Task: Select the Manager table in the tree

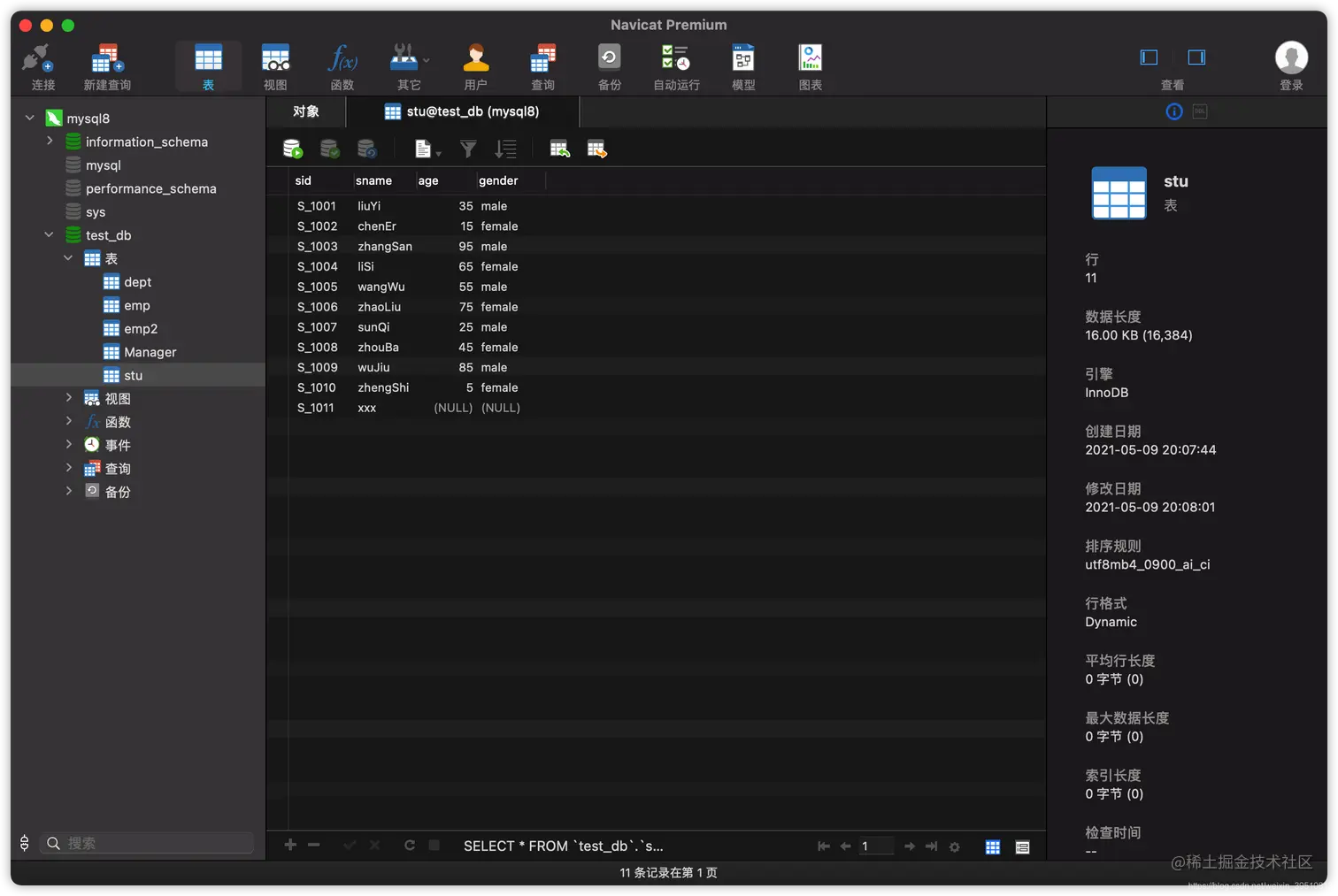Action: [150, 352]
